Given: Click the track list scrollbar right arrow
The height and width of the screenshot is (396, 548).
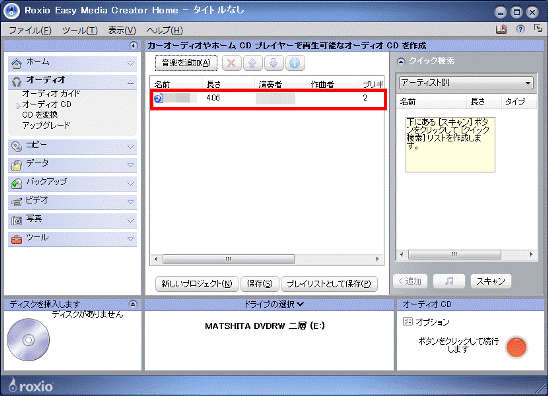Looking at the screenshot, I should 377,259.
